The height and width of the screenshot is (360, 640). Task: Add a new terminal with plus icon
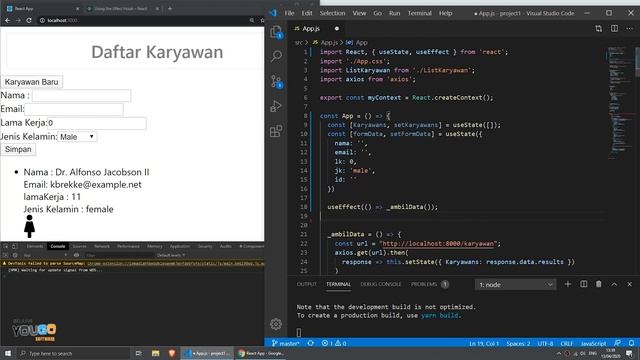pos(568,284)
